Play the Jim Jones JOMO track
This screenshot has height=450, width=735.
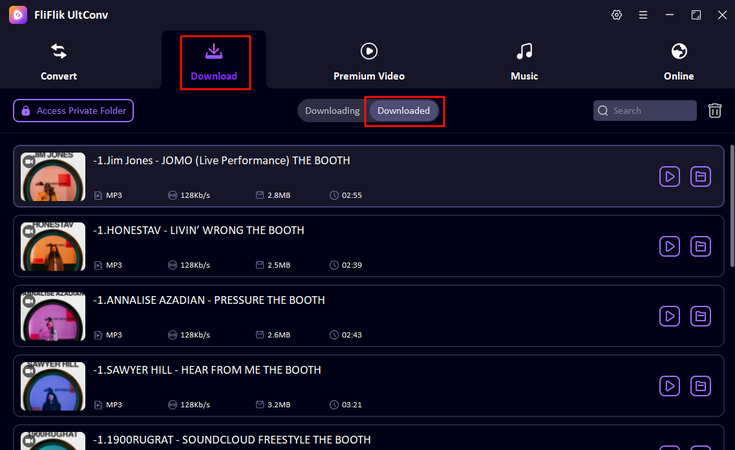tap(669, 177)
